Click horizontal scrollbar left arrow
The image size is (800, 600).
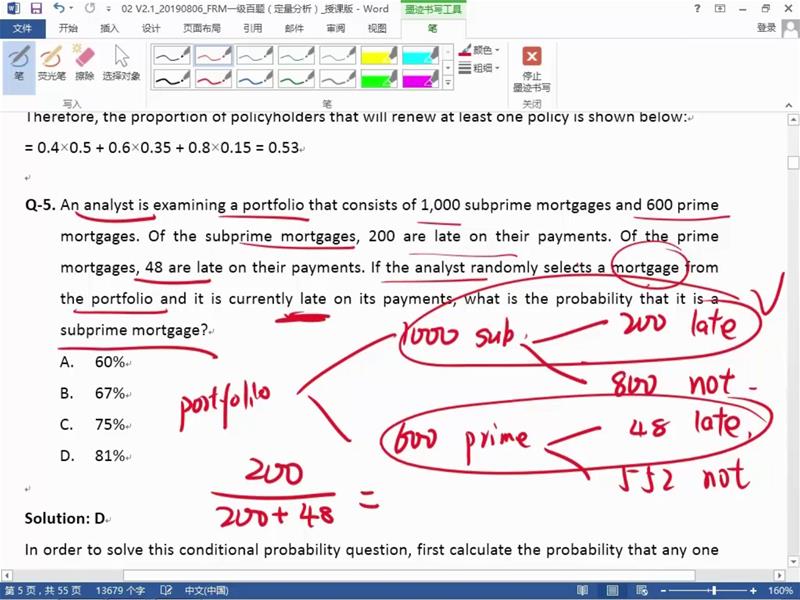(x=6, y=575)
